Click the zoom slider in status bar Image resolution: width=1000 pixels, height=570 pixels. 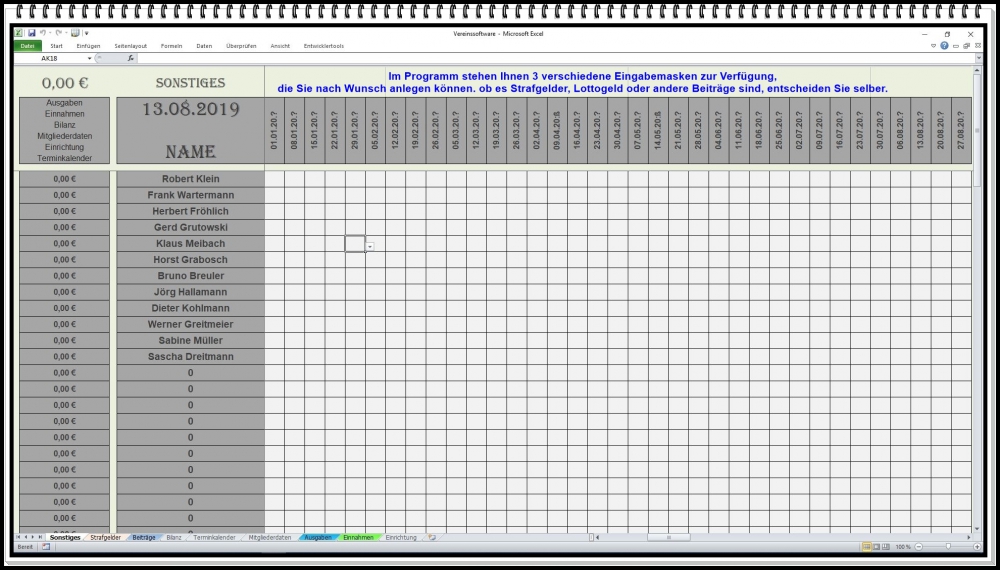click(948, 547)
